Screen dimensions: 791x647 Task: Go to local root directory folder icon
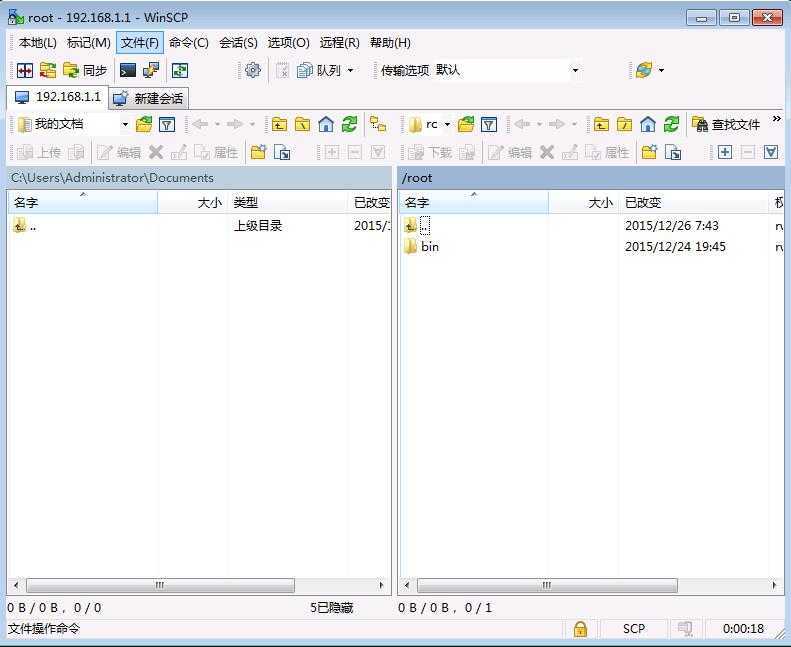click(x=302, y=124)
